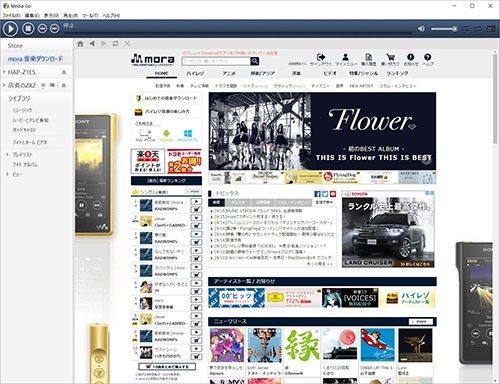Screen dimensions: 500x384
Task: Switch to the ランキング tab
Action: pyautogui.click(x=397, y=73)
